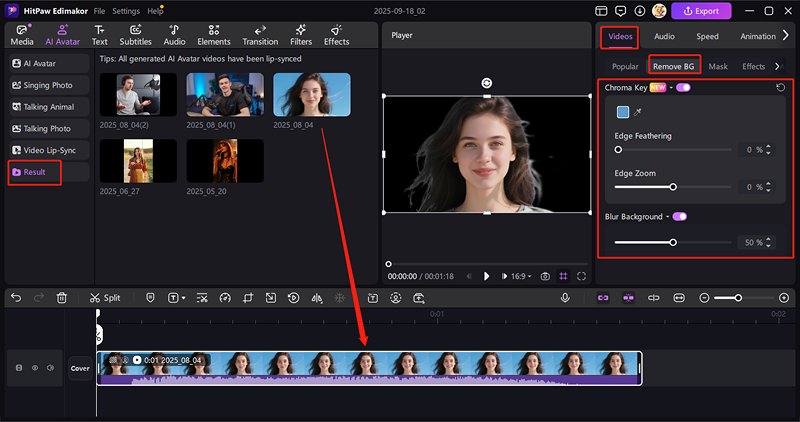800x422 pixels.
Task: Step to previous frame in player
Action: click(x=469, y=276)
